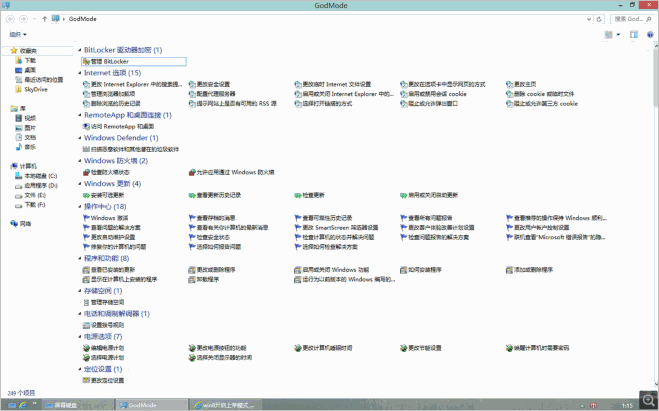Open 设置拨号规则 item

click(103, 325)
